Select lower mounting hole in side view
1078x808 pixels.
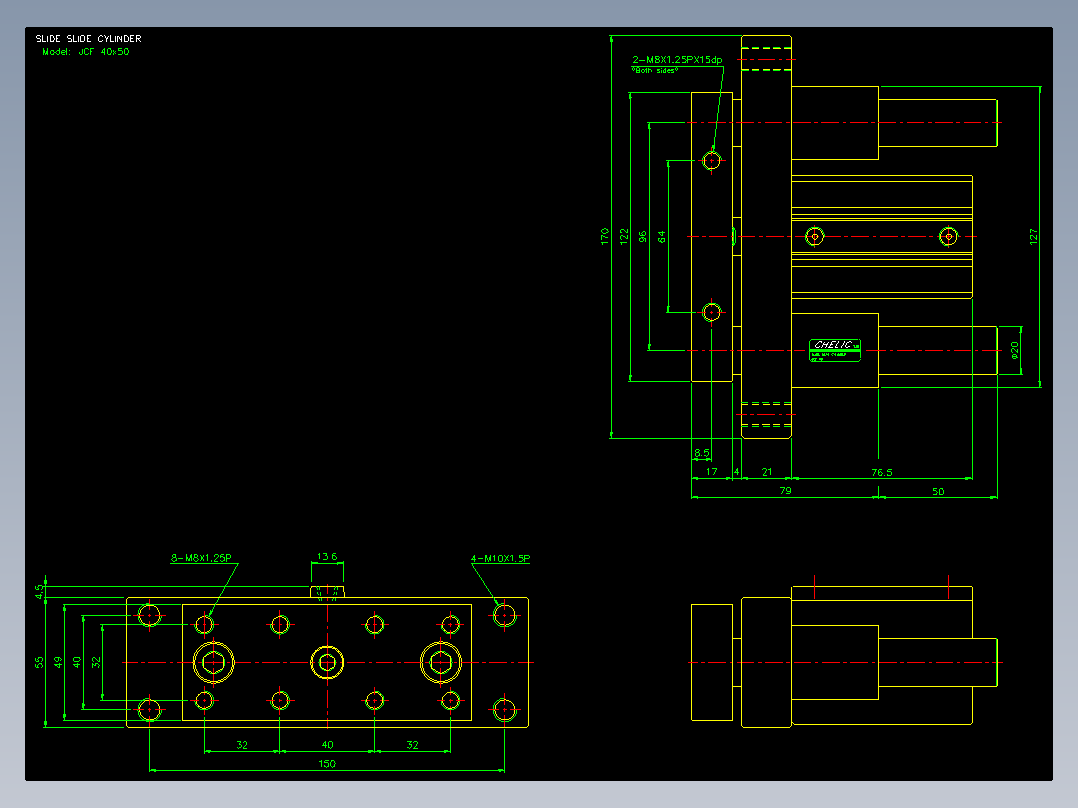pyautogui.click(x=712, y=312)
